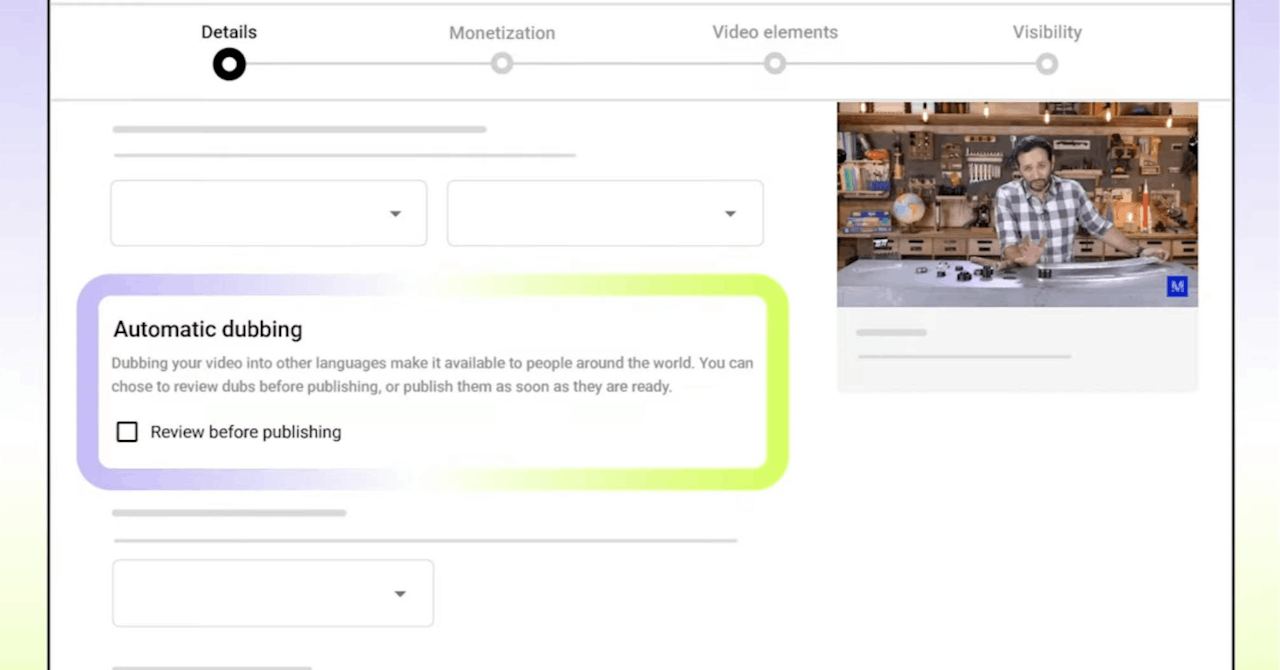Click the Video elements step circle
Image resolution: width=1280 pixels, height=670 pixels.
pos(775,64)
